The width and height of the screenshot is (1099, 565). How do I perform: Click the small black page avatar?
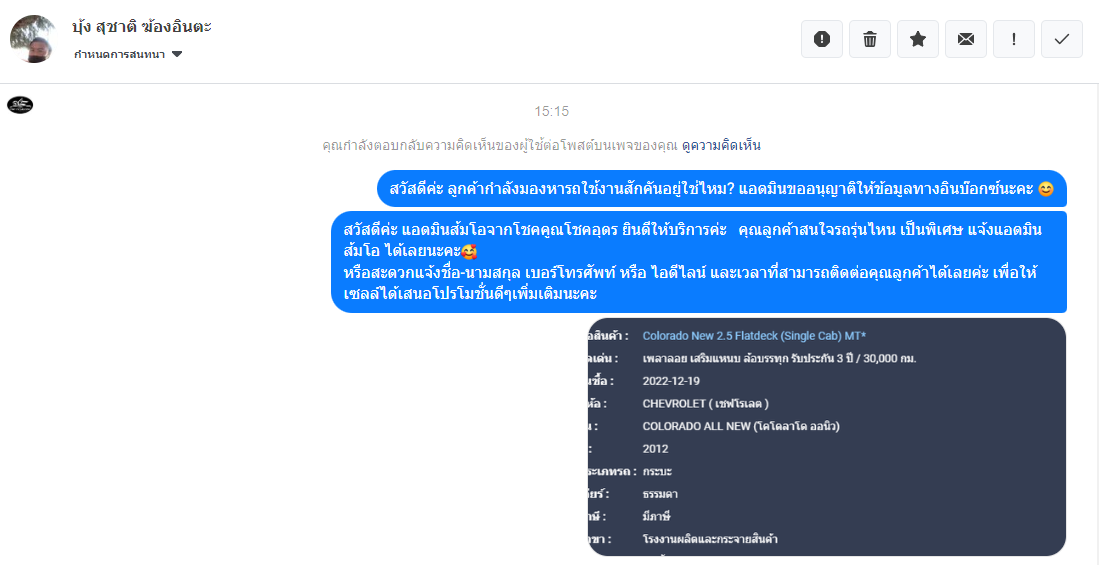pyautogui.click(x=20, y=105)
